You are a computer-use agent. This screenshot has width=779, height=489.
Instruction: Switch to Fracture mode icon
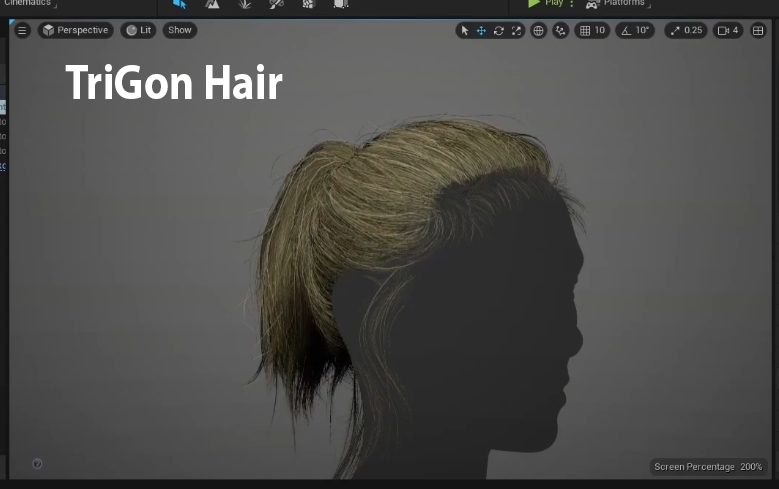click(309, 4)
